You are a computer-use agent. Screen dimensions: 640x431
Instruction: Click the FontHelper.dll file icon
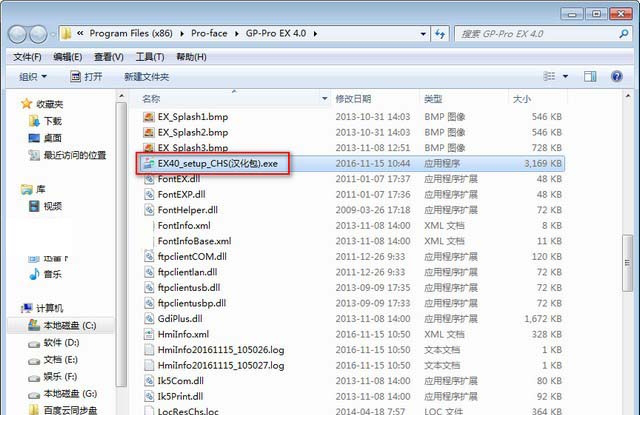pyautogui.click(x=149, y=210)
